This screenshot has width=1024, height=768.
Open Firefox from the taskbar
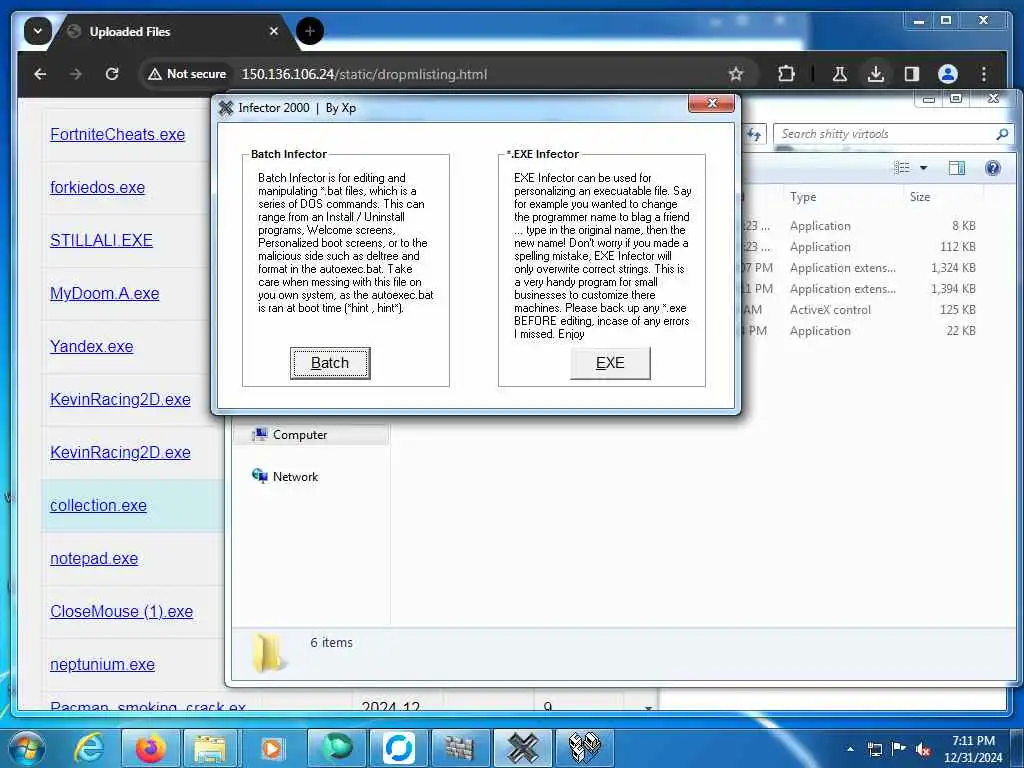150,748
